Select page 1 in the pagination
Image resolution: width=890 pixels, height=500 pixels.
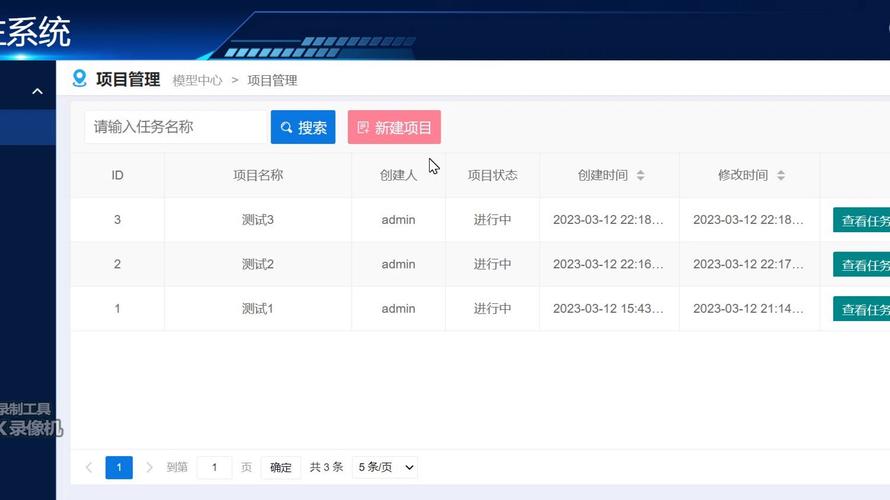tap(119, 468)
